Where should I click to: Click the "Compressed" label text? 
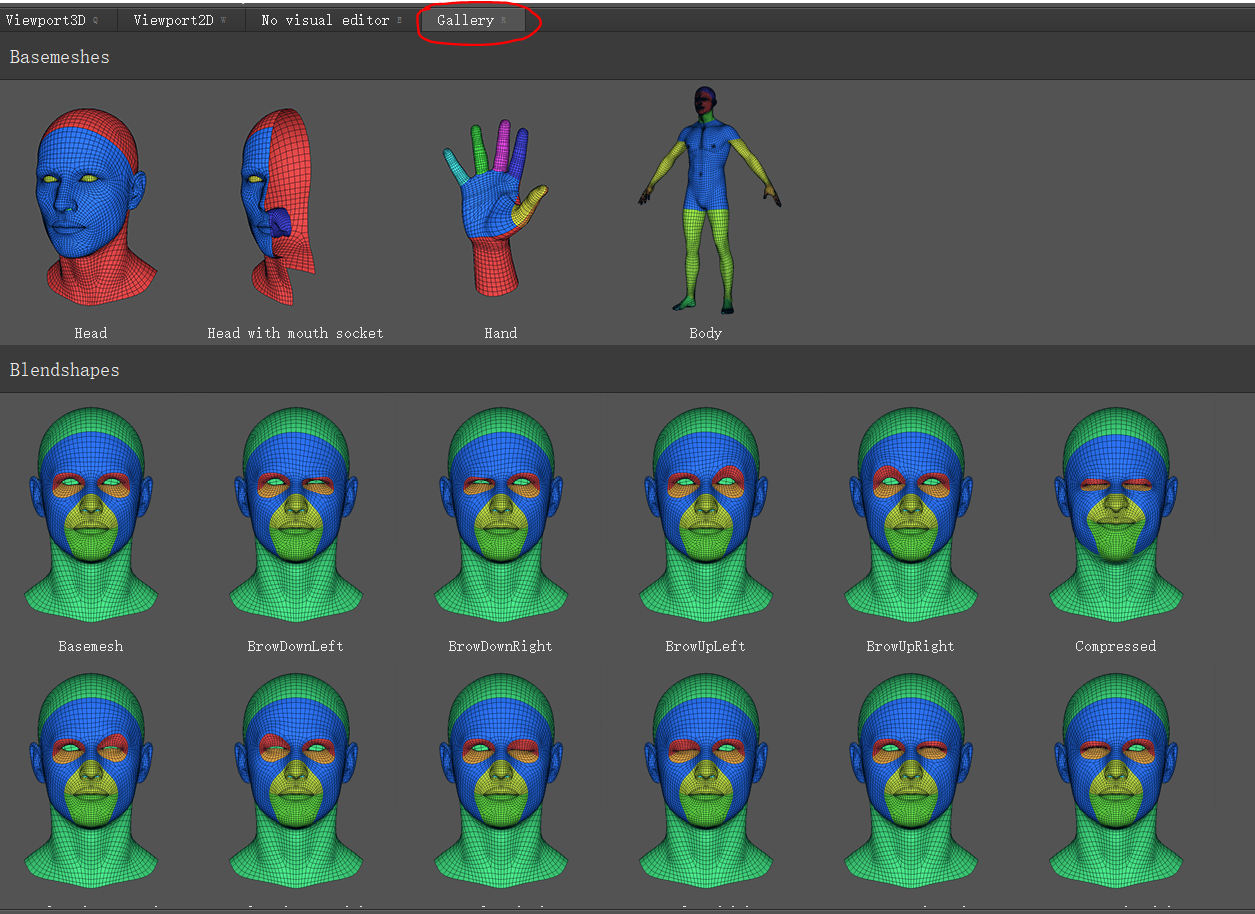pos(1115,646)
